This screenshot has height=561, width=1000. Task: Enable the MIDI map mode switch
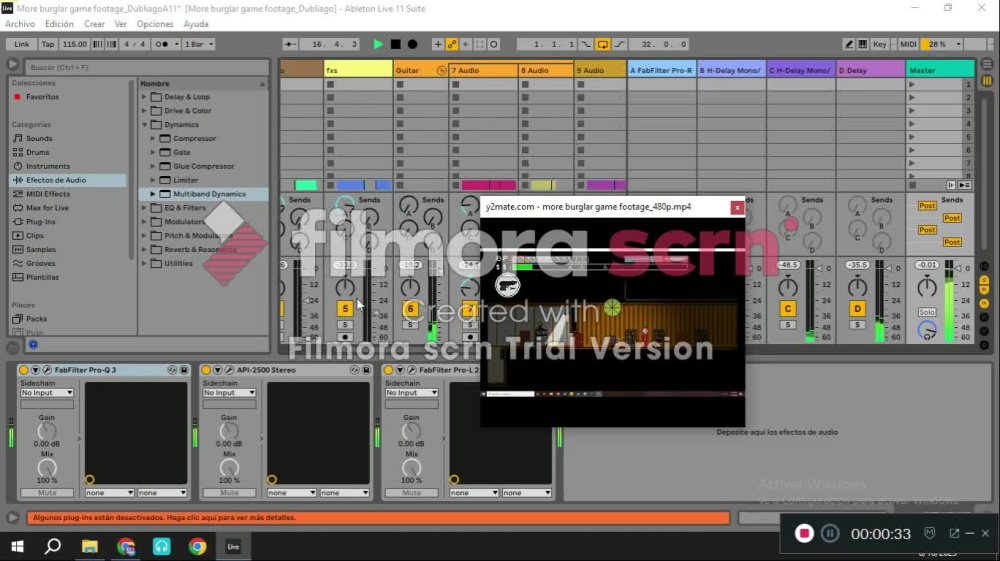tap(908, 44)
